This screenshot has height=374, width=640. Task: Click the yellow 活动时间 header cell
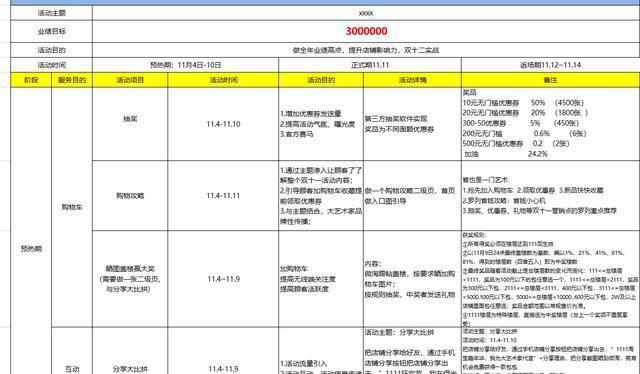click(x=223, y=80)
